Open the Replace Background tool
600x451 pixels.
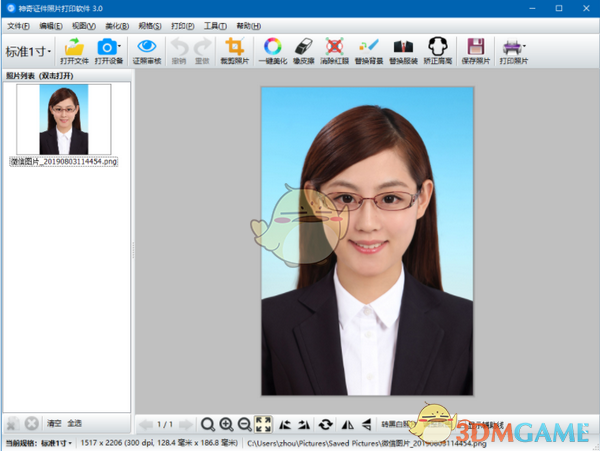pos(368,47)
